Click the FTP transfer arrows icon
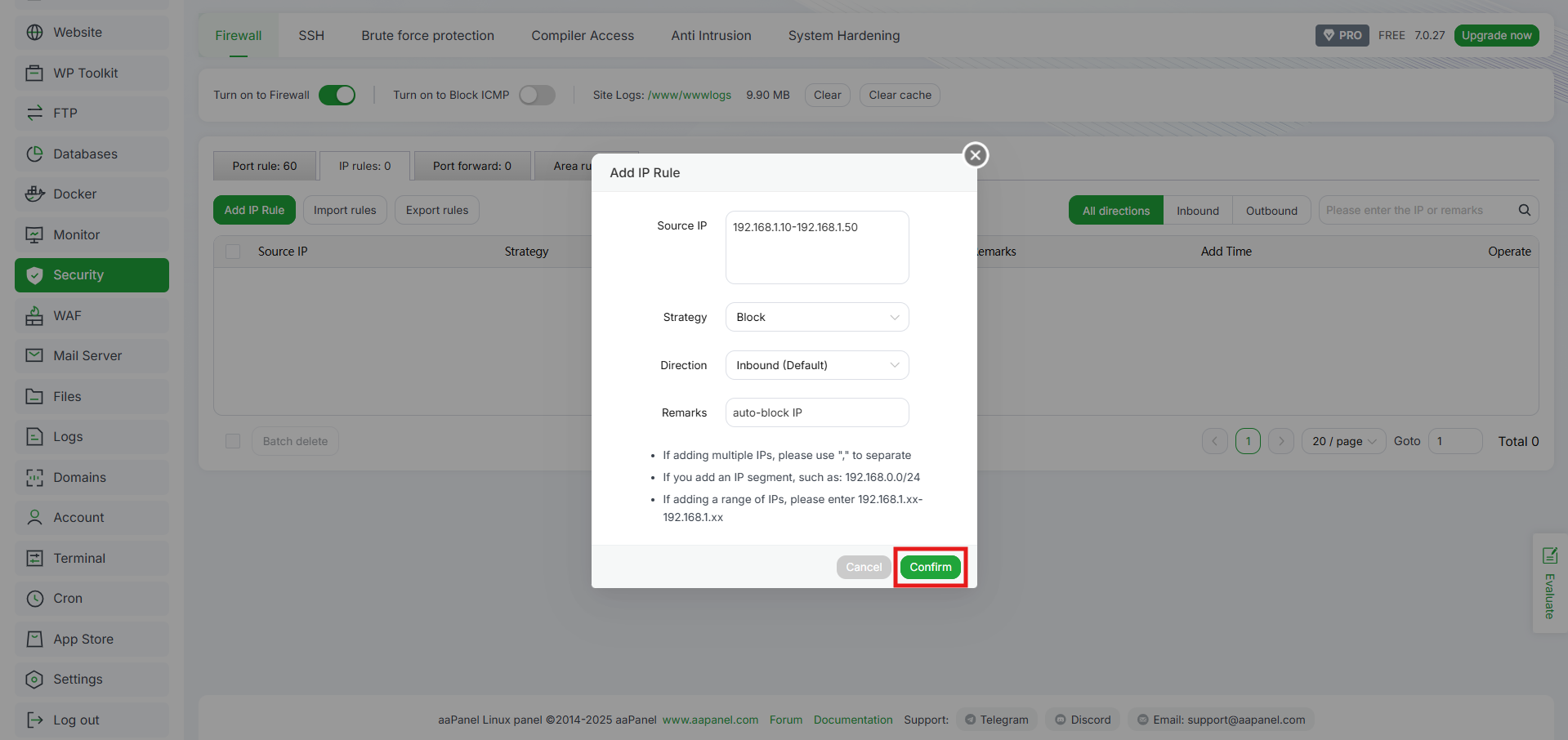This screenshot has height=740, width=1568. point(34,114)
